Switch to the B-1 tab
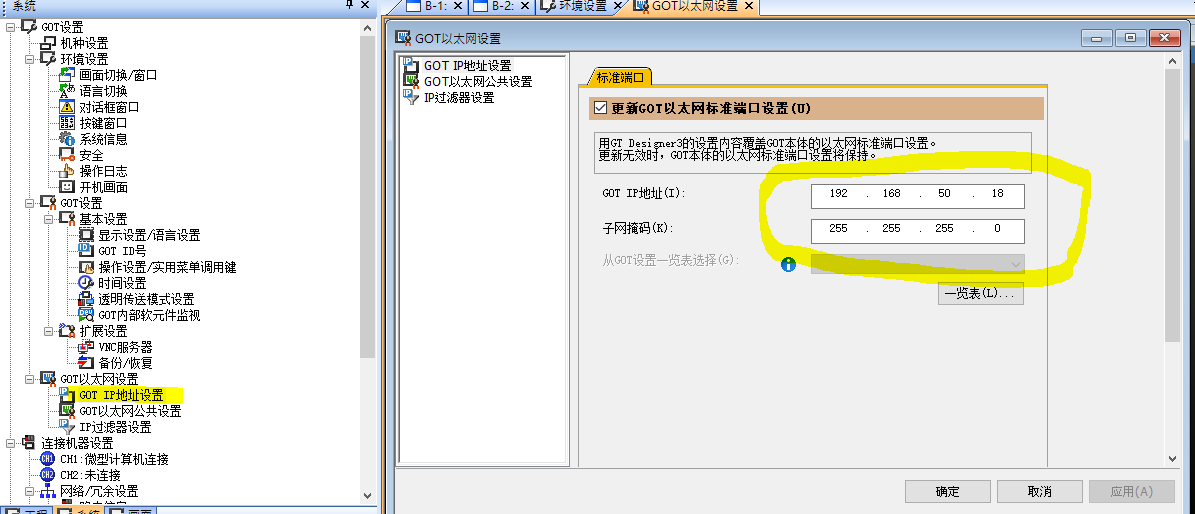This screenshot has height=514, width=1195. point(436,6)
